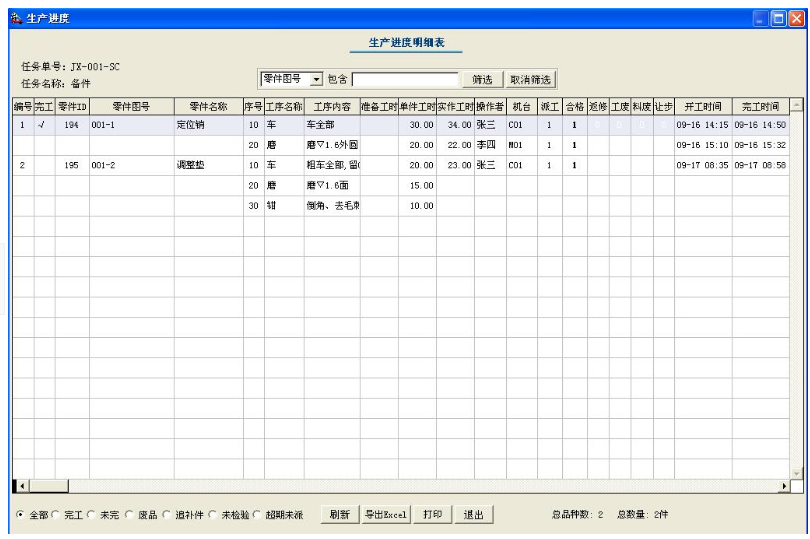The image size is (810, 540).
Task: Select the 09-16 14:15 start time cell
Action: tap(703, 125)
